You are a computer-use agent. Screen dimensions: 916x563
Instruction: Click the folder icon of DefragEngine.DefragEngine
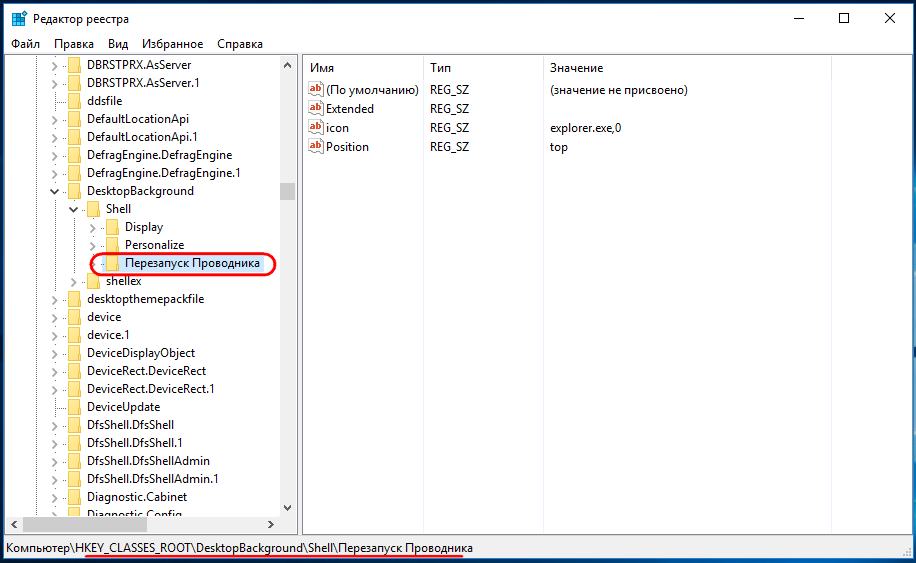(x=74, y=155)
